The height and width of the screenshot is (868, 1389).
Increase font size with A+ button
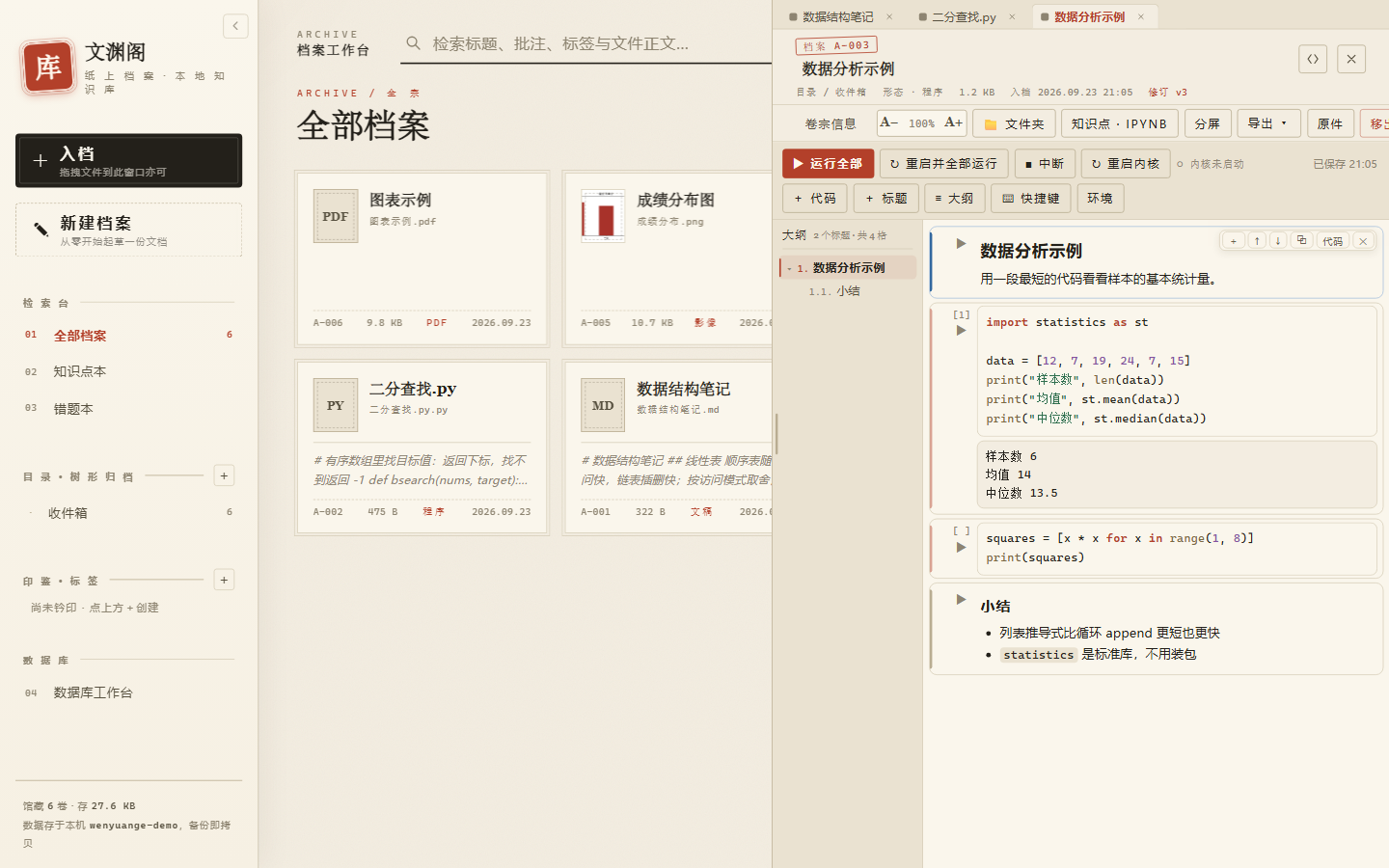953,122
